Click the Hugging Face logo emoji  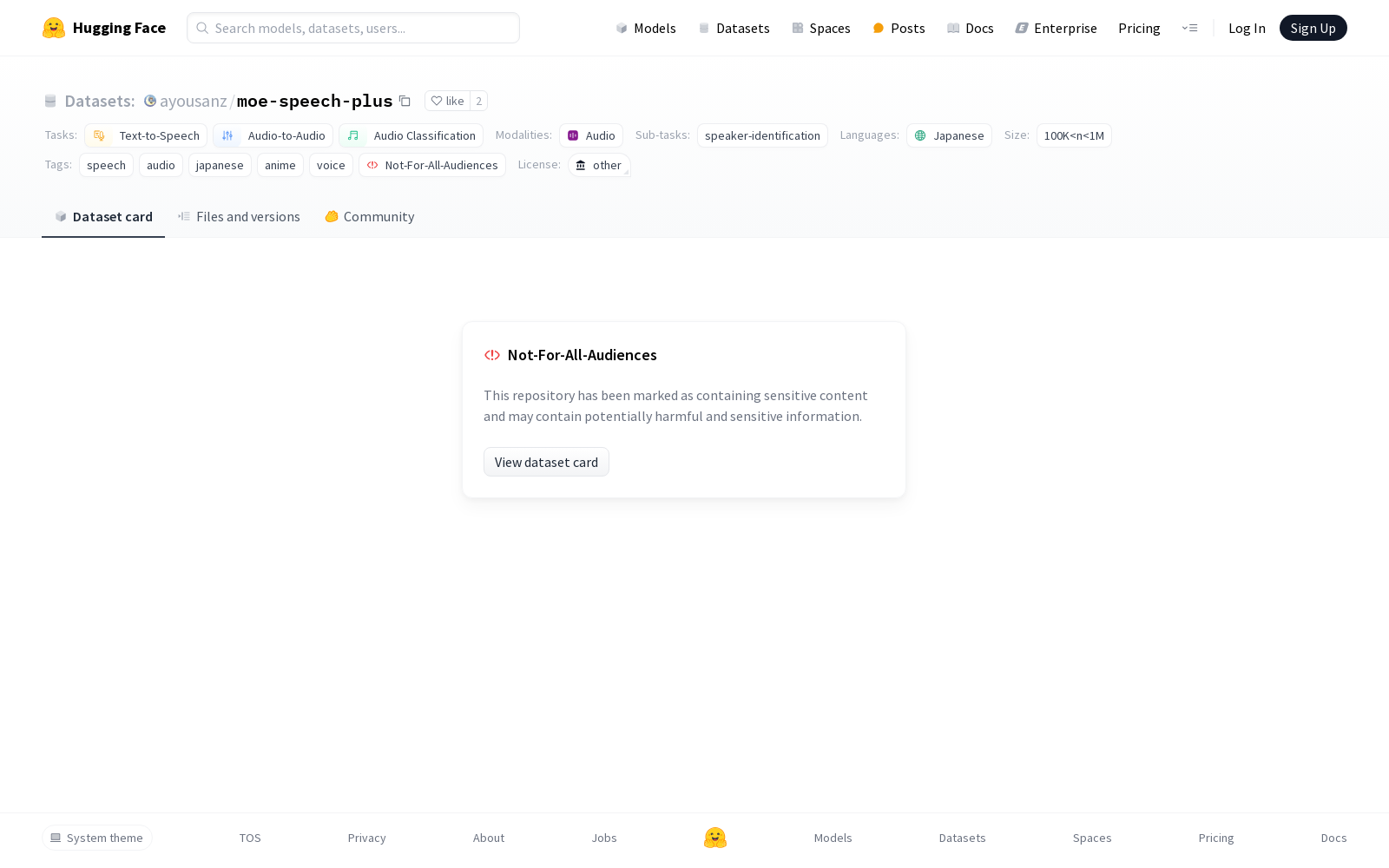point(54,28)
